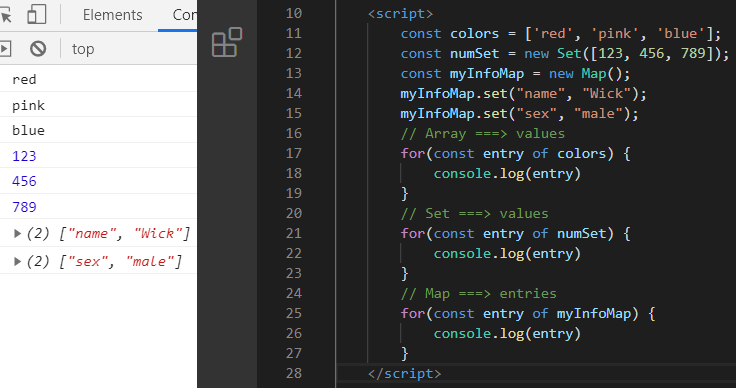
Task: Click the 'pink' console output line
Action: click(x=99, y=105)
